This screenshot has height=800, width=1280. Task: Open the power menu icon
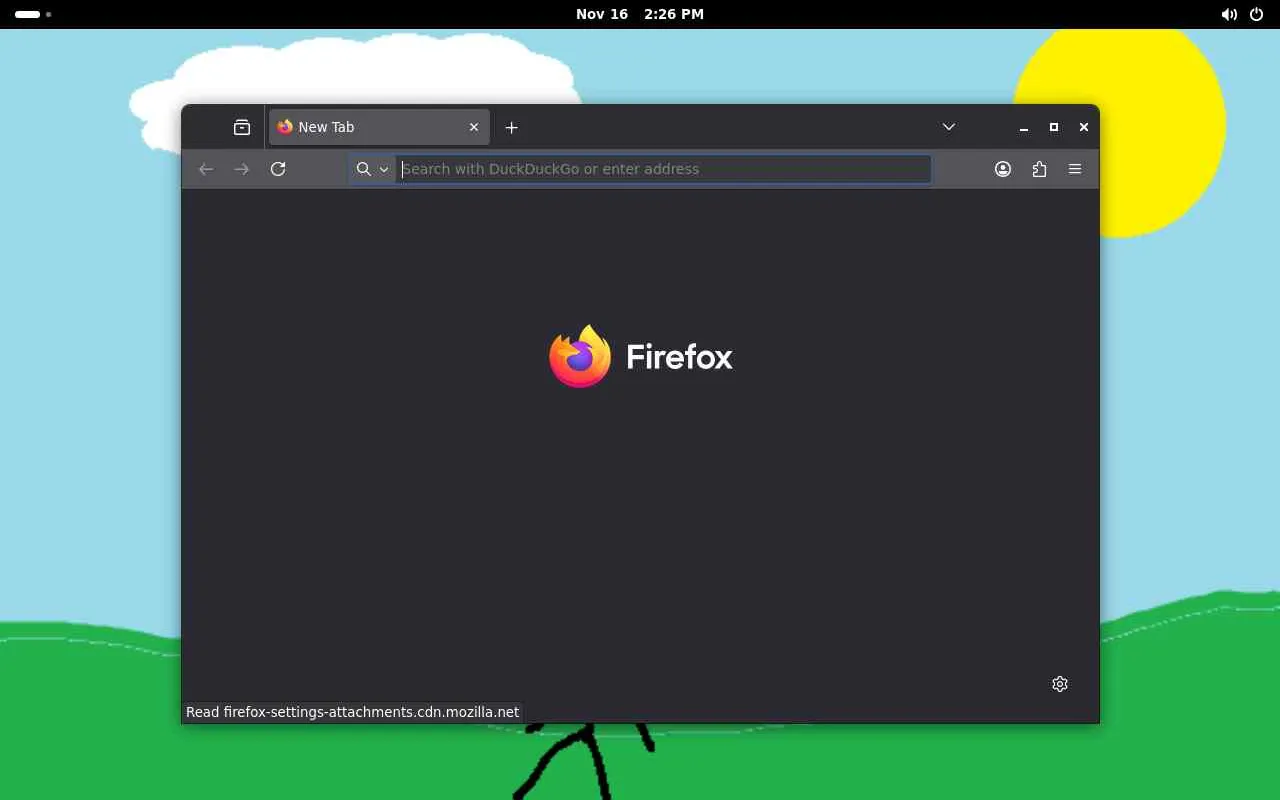(1257, 14)
